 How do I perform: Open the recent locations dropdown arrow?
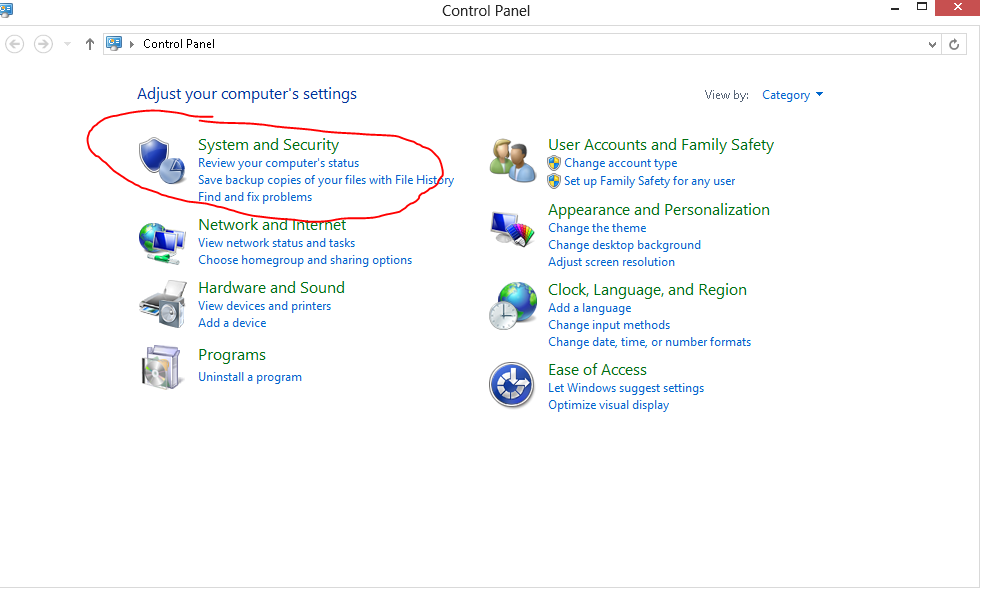click(68, 44)
